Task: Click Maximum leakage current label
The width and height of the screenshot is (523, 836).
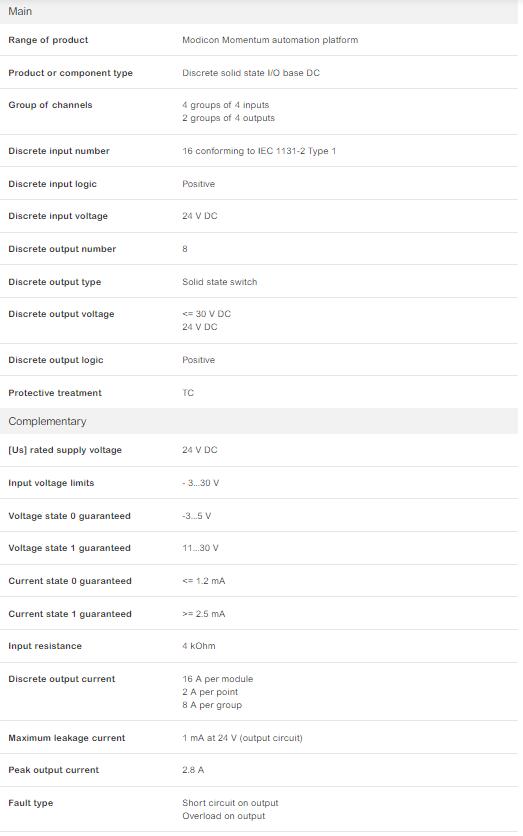Action: (67, 738)
